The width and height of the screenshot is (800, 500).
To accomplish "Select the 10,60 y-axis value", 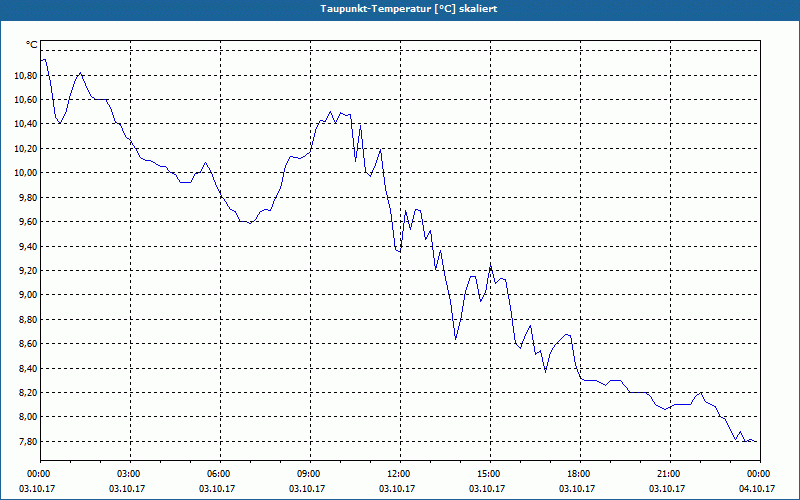I will (24, 99).
